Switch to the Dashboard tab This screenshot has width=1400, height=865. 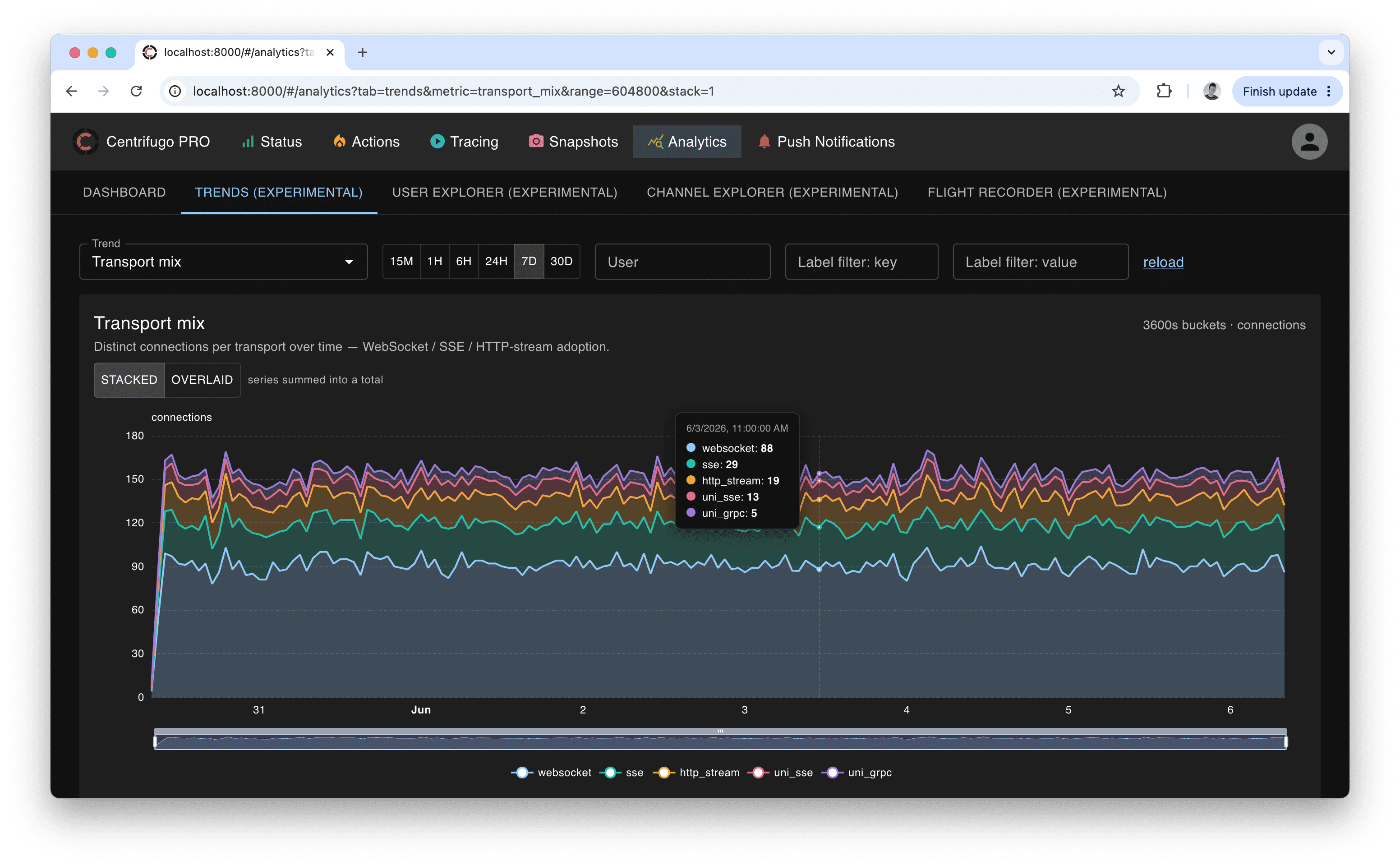click(124, 192)
